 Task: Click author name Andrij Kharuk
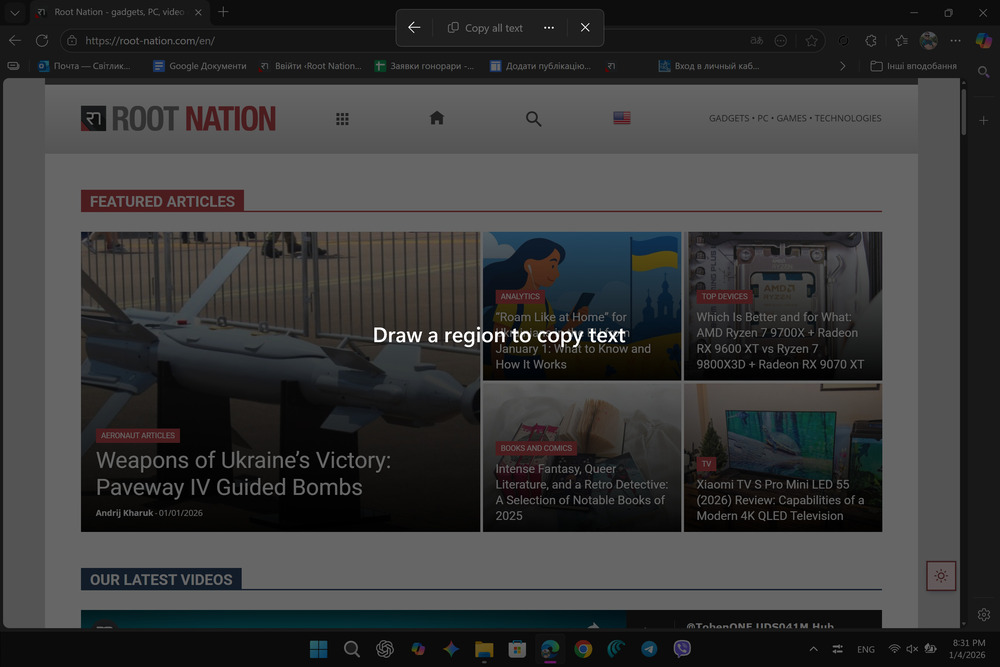tap(124, 513)
